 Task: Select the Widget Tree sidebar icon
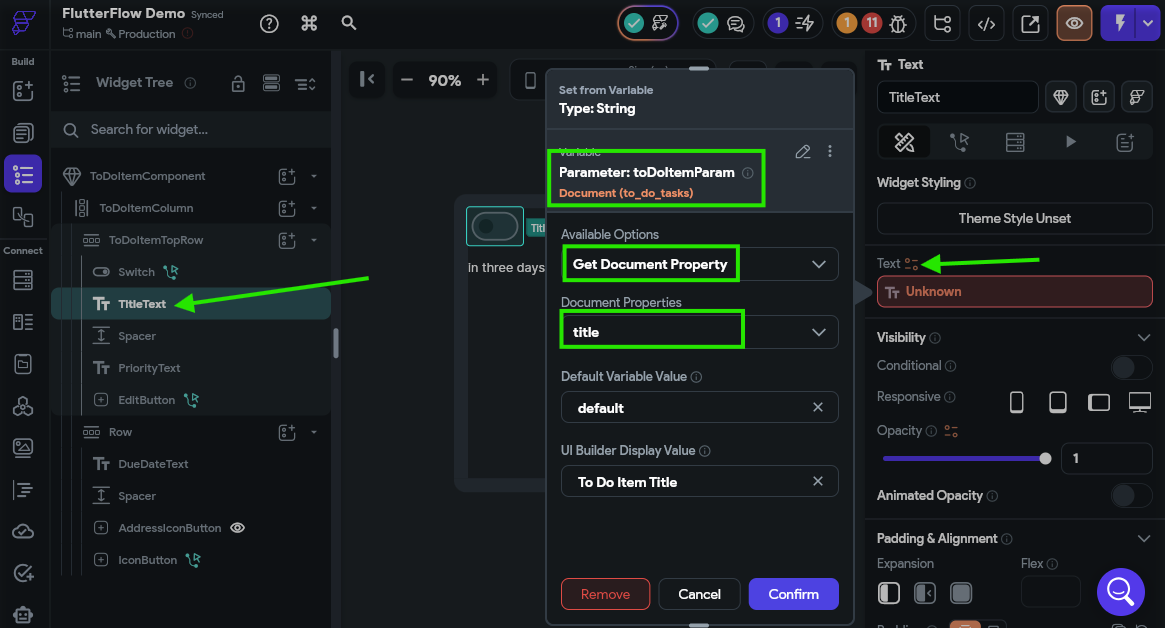tap(23, 175)
